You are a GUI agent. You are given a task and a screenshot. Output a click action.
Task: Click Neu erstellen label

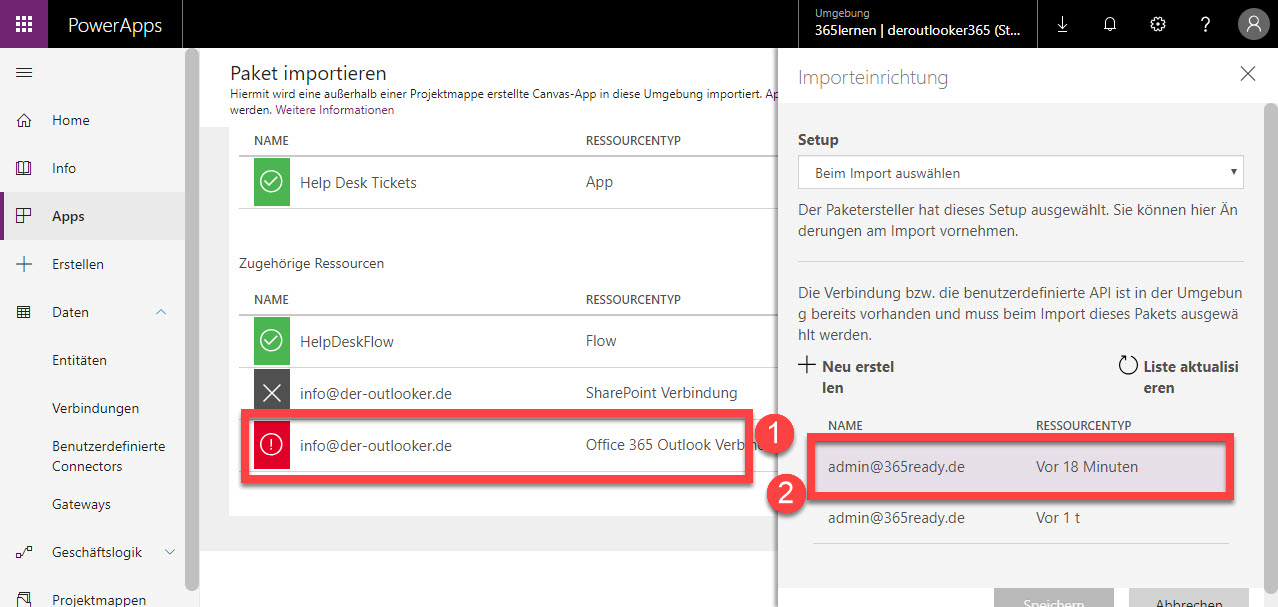(858, 377)
